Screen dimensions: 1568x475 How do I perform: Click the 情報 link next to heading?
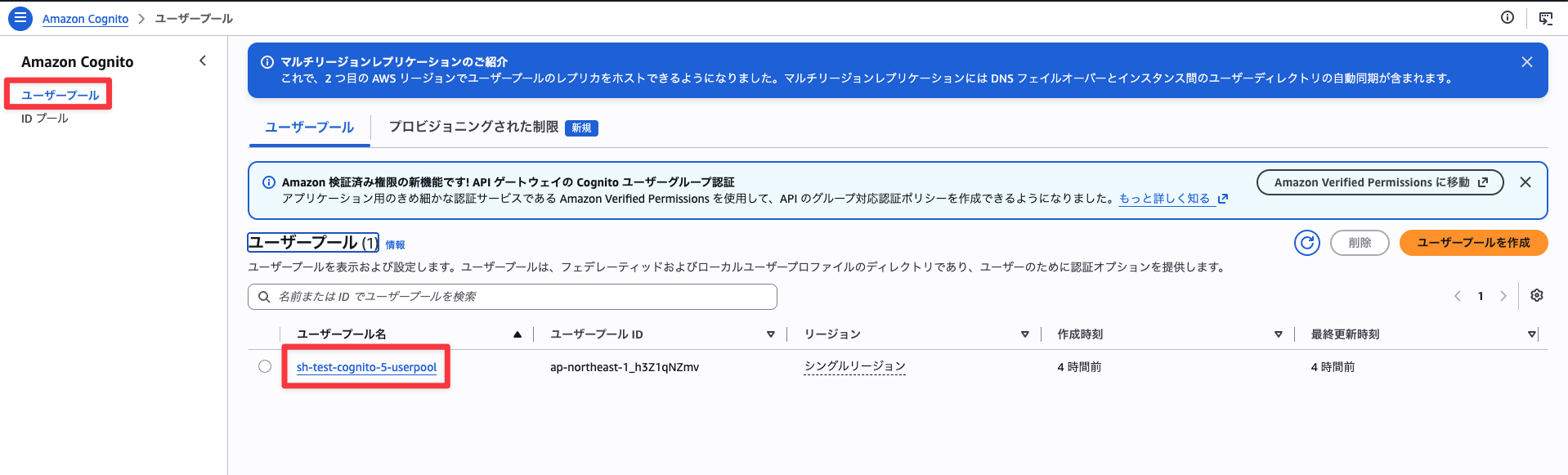(395, 245)
